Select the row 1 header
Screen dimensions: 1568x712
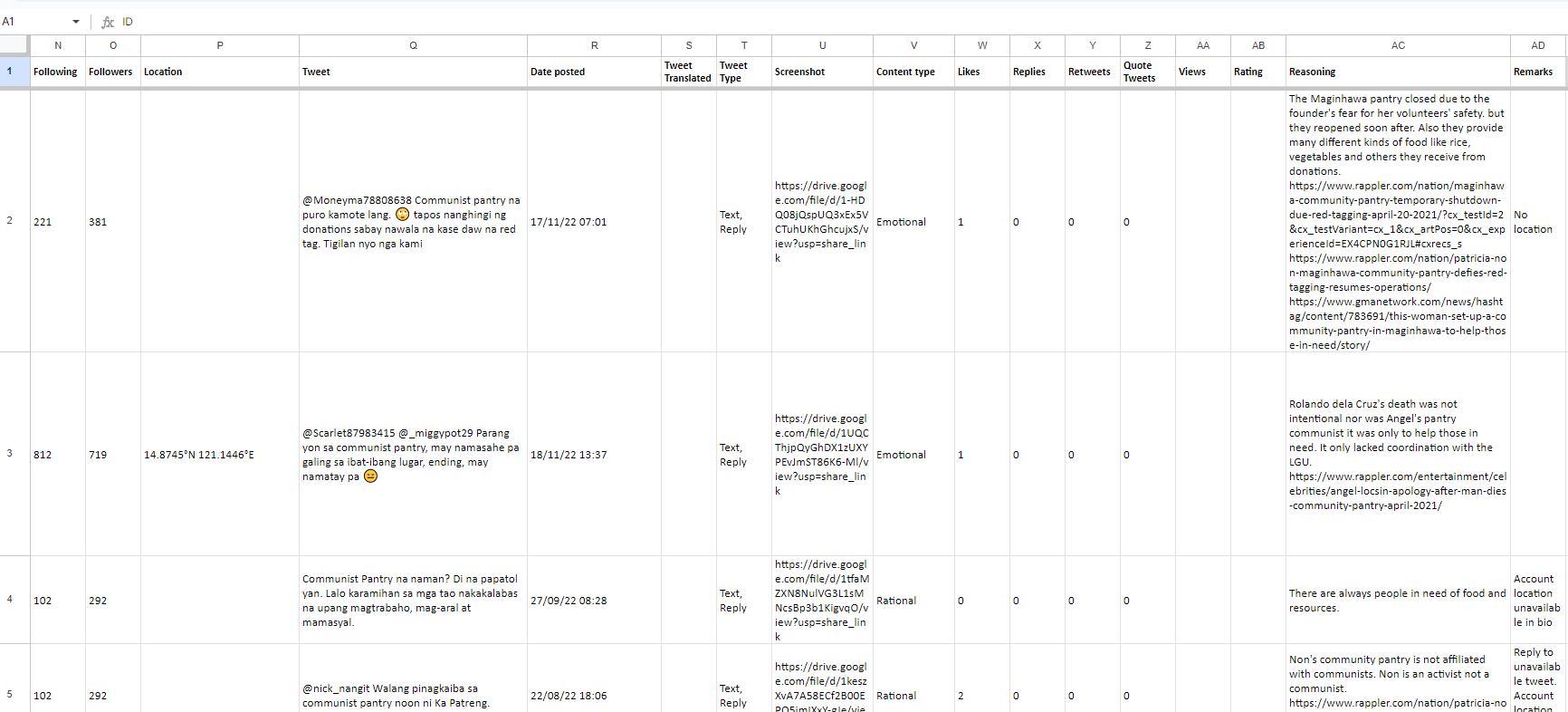[x=10, y=72]
